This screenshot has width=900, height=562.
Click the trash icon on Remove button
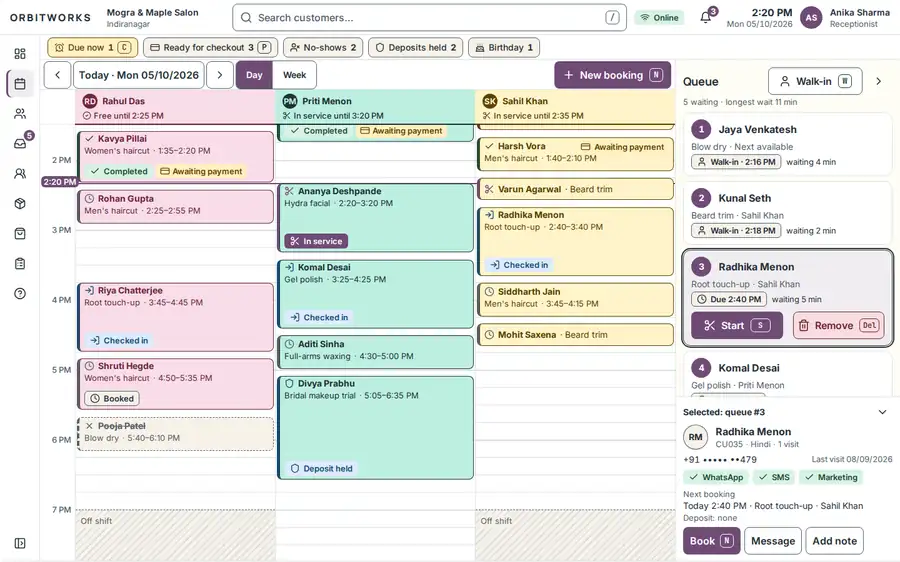click(804, 325)
